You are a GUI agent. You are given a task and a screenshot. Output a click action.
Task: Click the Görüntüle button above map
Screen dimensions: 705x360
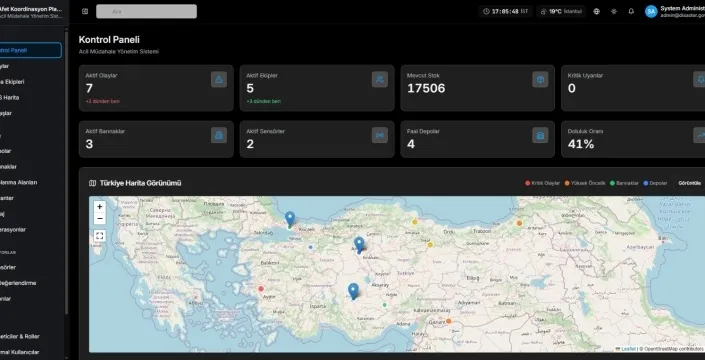coord(690,183)
